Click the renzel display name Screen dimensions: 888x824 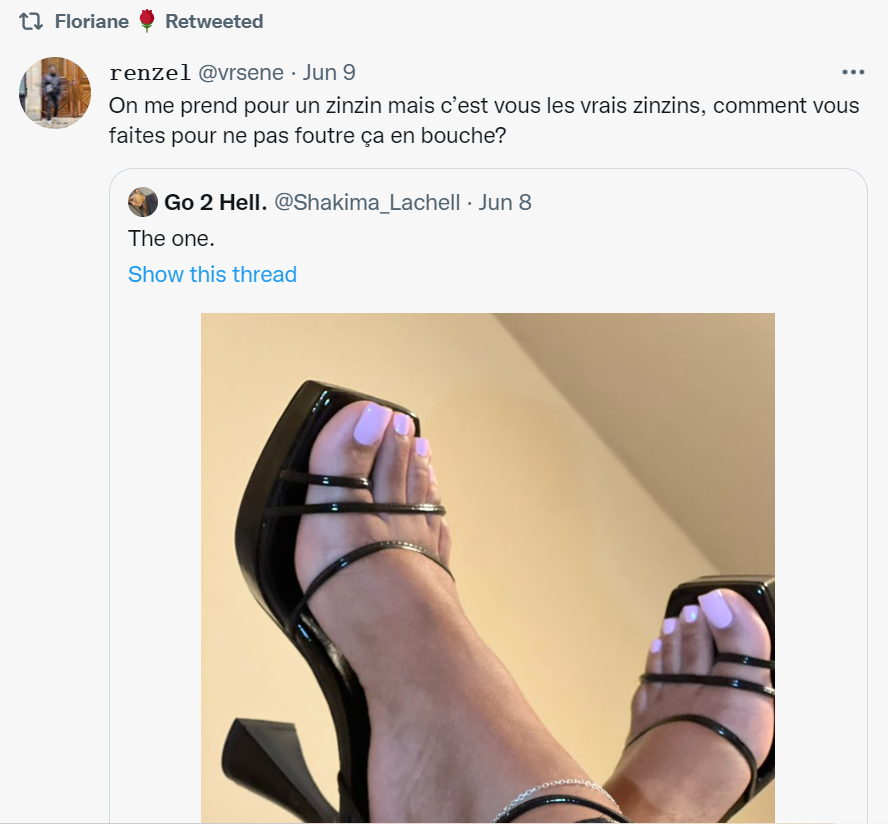pyautogui.click(x=150, y=72)
